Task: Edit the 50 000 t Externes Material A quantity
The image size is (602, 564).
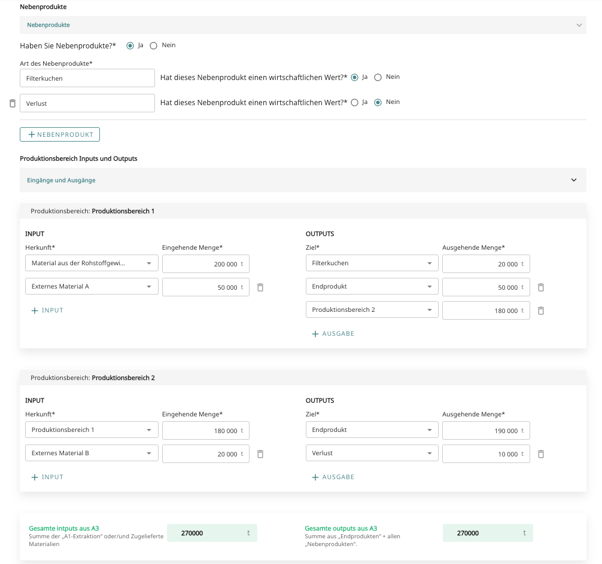Action: [x=206, y=287]
